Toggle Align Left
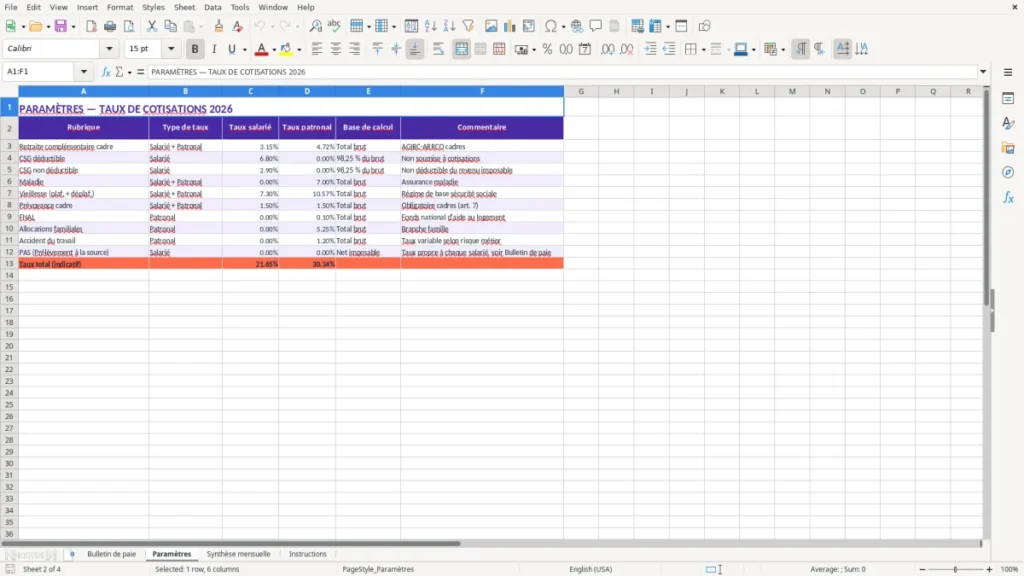Screen dimensions: 1024x576 [x=317, y=49]
